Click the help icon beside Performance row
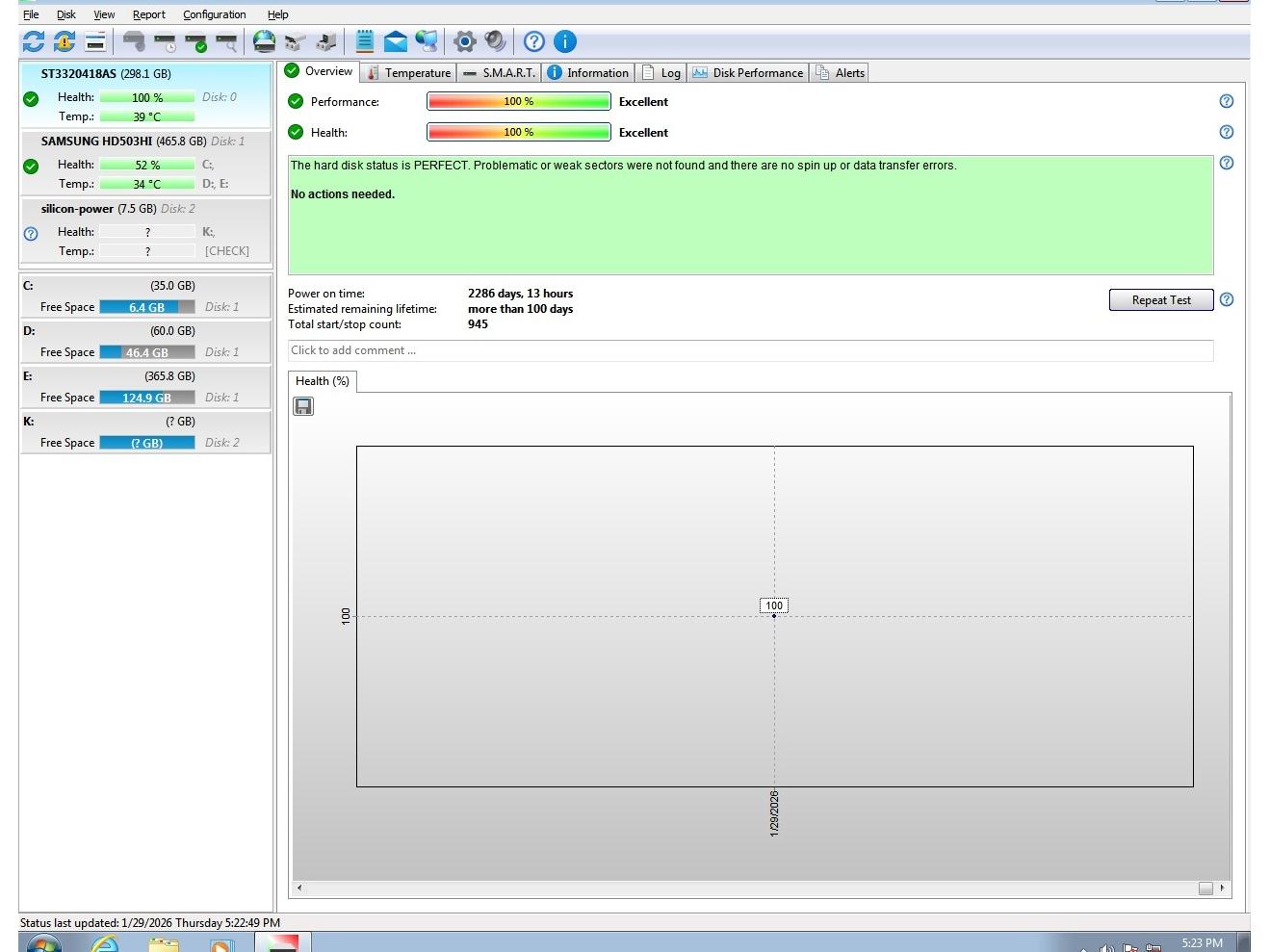Viewport: 1270px width, 952px height. [x=1226, y=101]
